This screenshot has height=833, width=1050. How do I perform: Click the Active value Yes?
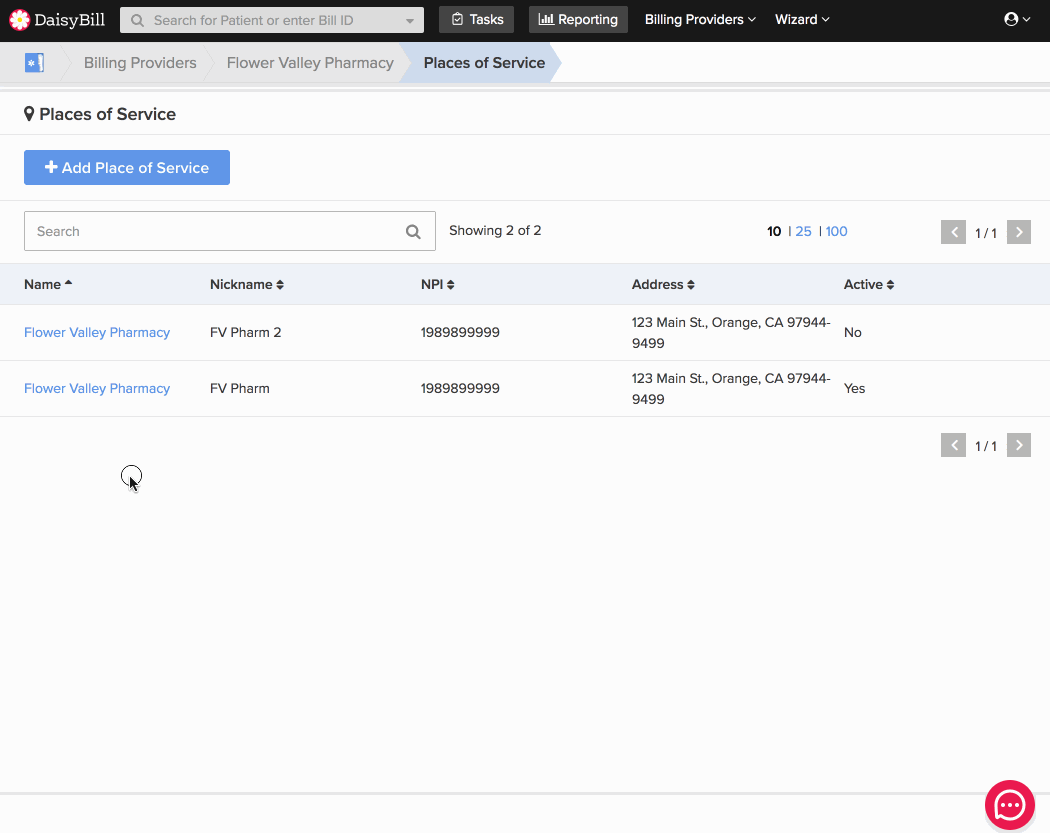coord(854,388)
